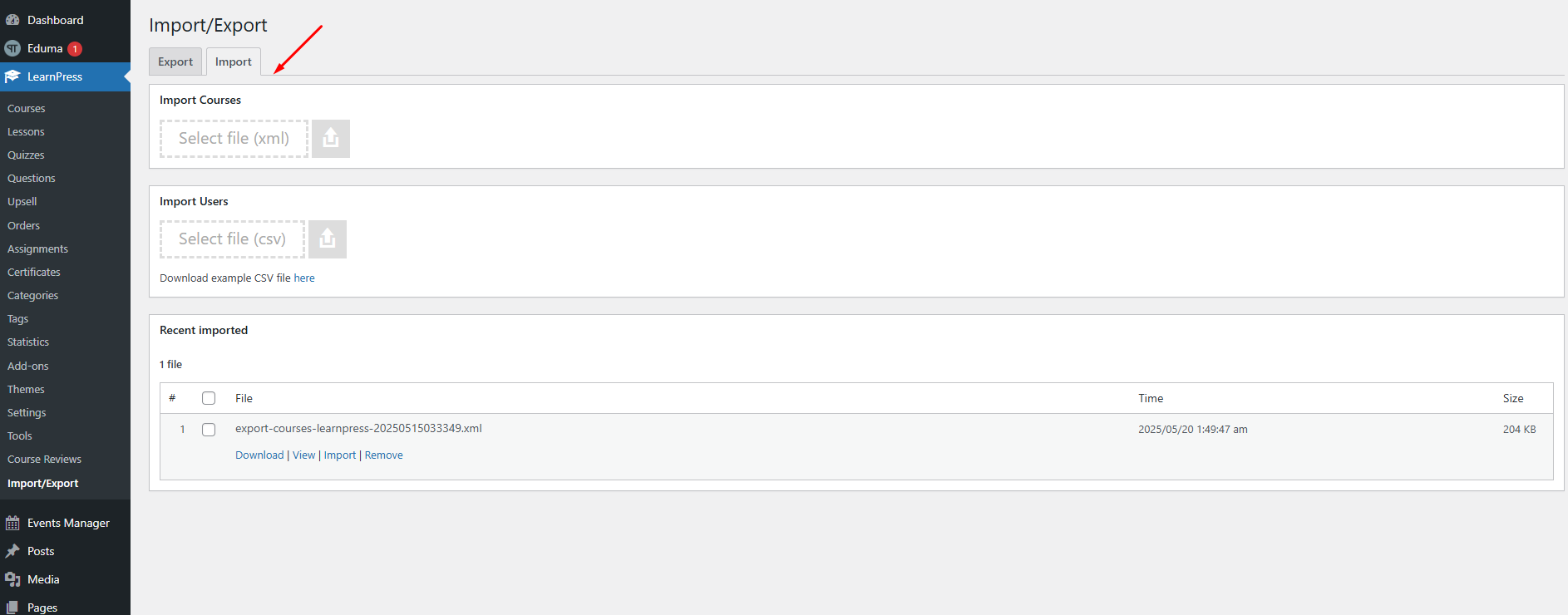Download the recently imported xml file

click(x=259, y=455)
